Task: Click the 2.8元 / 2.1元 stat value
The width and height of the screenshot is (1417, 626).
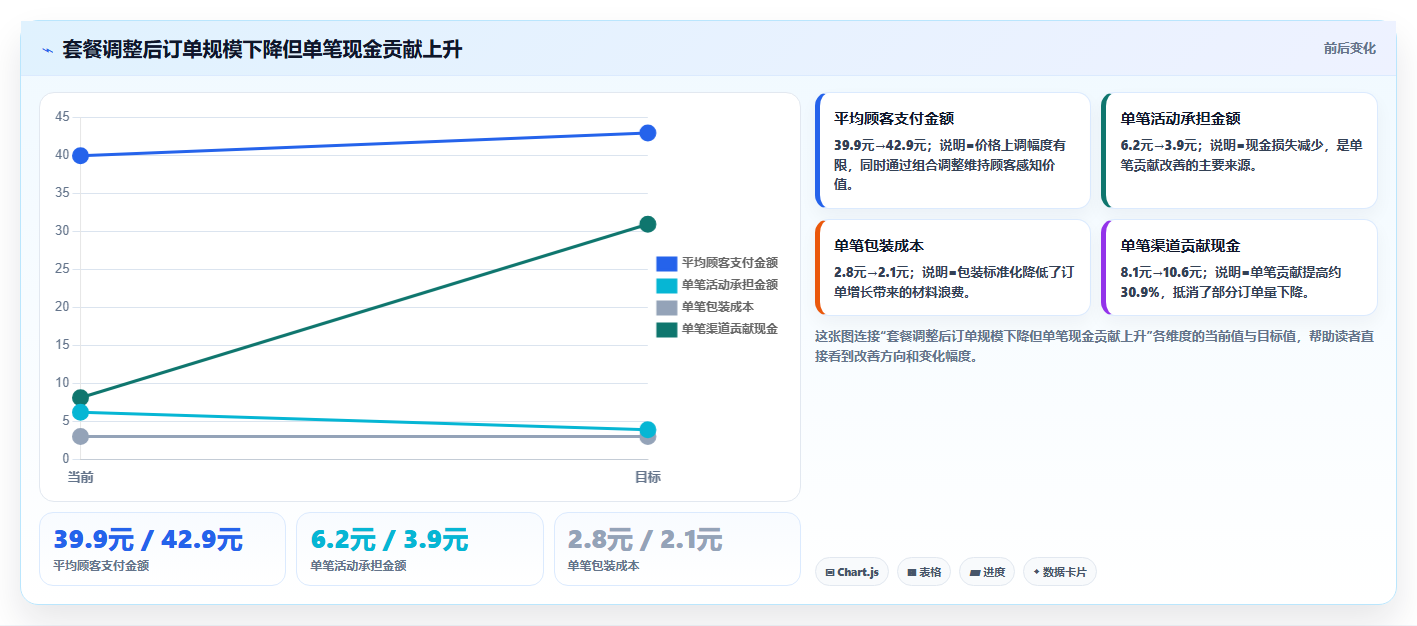Action: pyautogui.click(x=645, y=540)
